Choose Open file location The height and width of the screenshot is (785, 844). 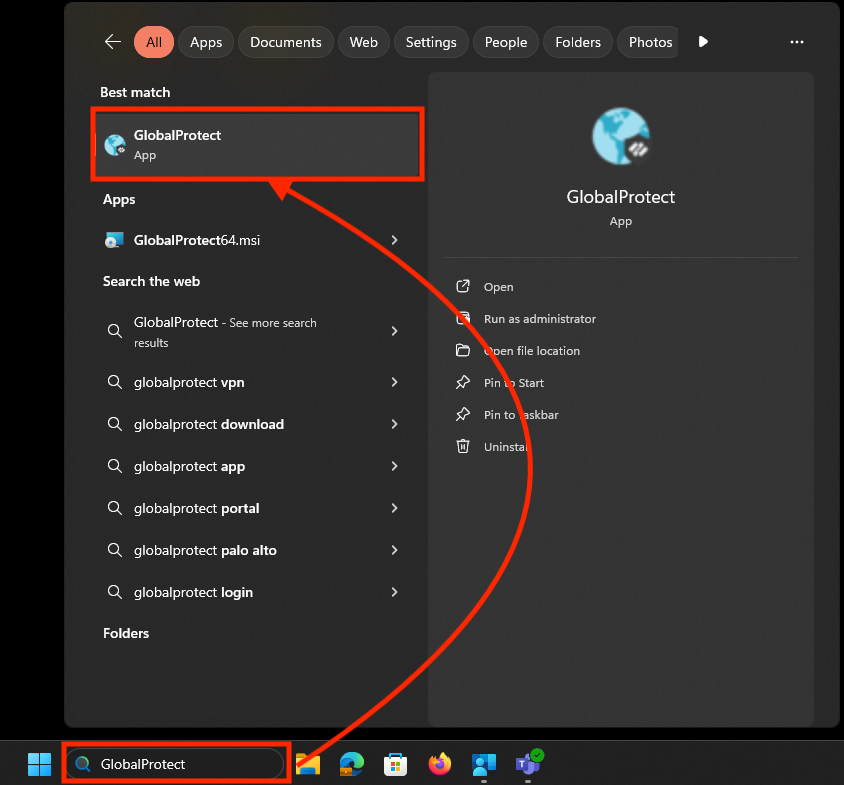532,351
